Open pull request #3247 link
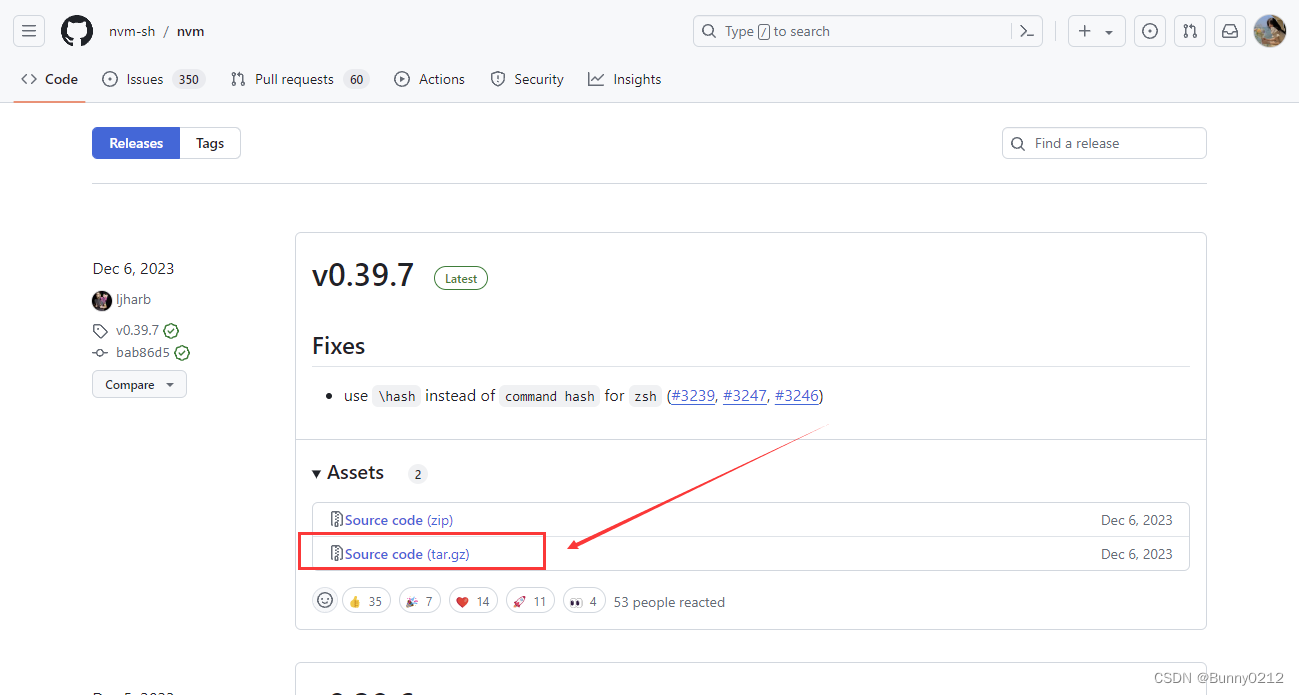 (x=745, y=396)
